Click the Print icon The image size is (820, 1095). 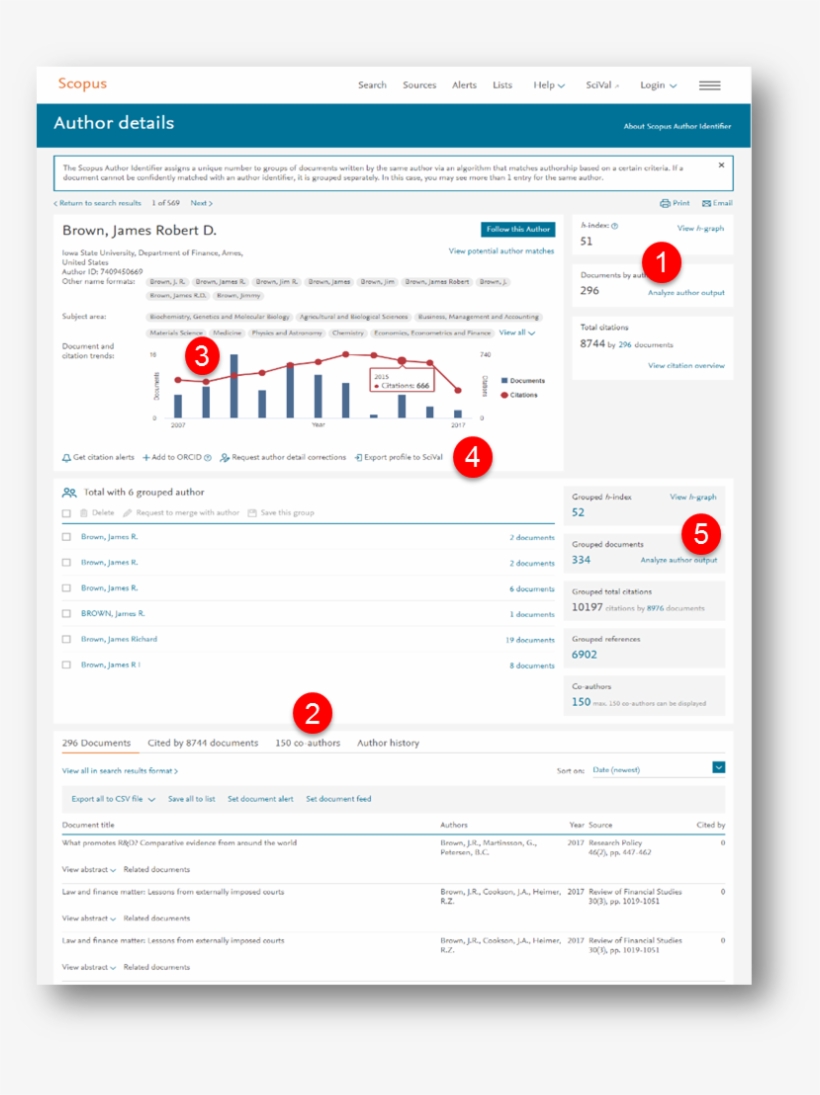(665, 203)
